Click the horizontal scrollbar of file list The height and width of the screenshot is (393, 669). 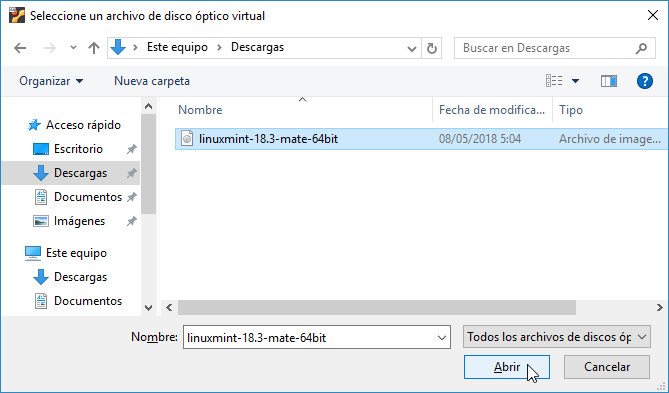[377, 307]
